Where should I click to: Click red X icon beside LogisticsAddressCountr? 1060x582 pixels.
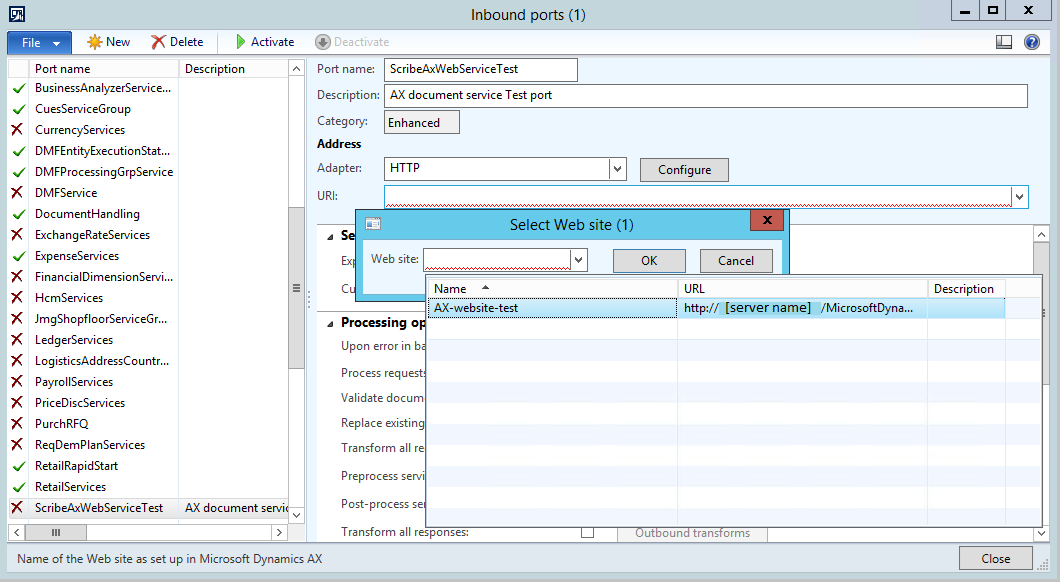coord(18,360)
